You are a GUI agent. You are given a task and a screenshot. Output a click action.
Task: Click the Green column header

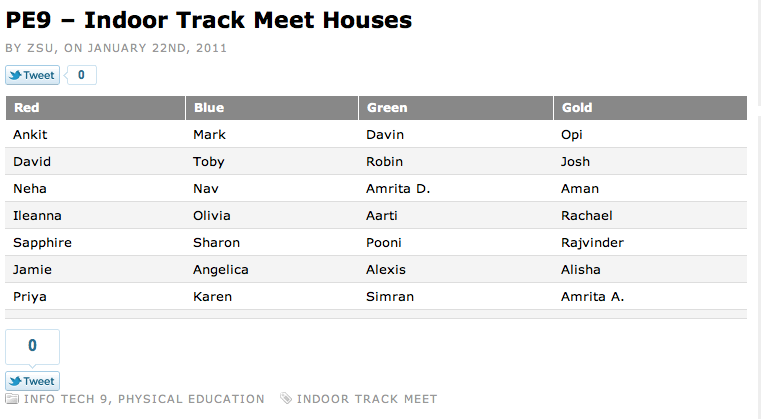[387, 108]
